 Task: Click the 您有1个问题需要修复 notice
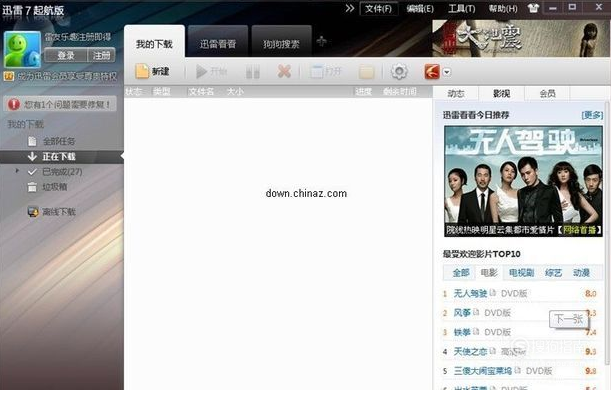[60, 104]
